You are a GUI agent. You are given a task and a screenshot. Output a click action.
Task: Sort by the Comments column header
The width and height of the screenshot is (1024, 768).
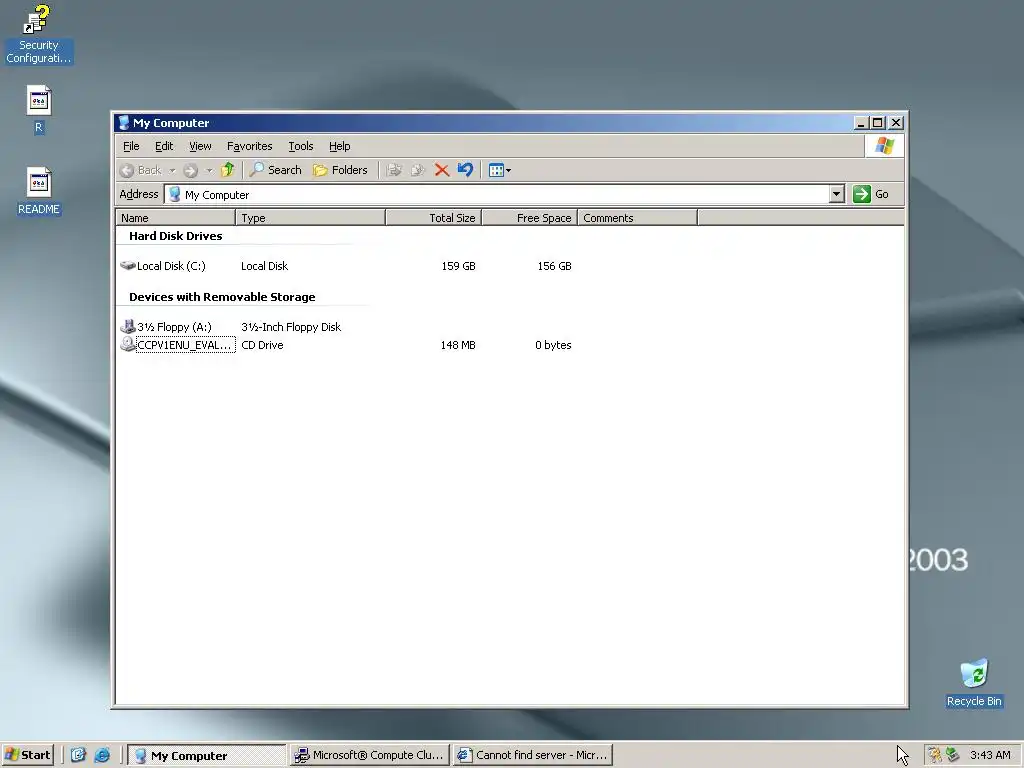pyautogui.click(x=637, y=218)
